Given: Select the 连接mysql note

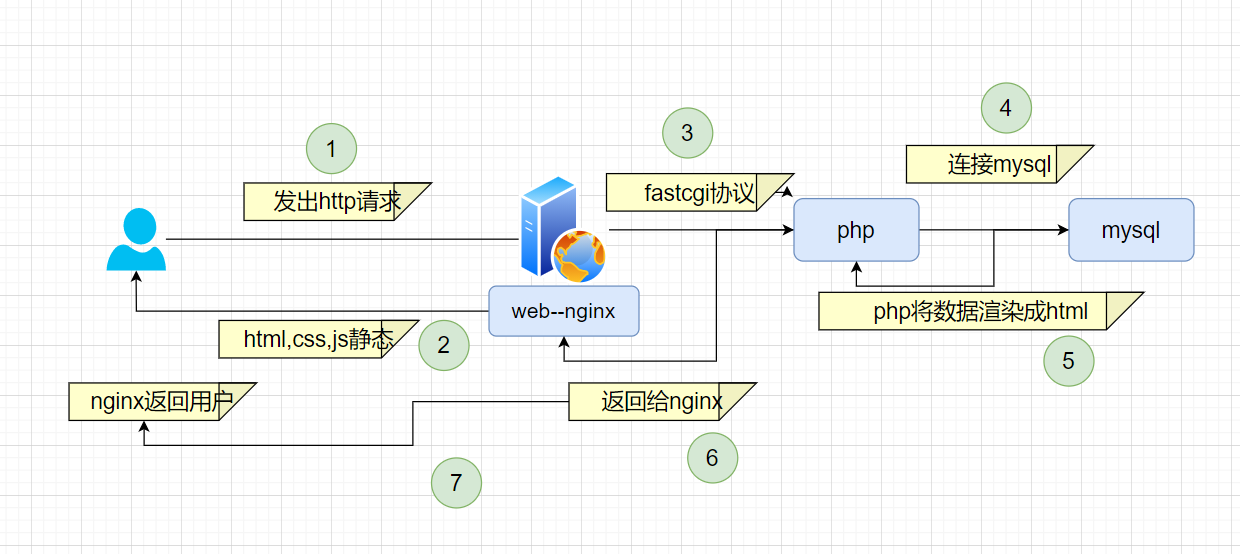Looking at the screenshot, I should coord(998,164).
